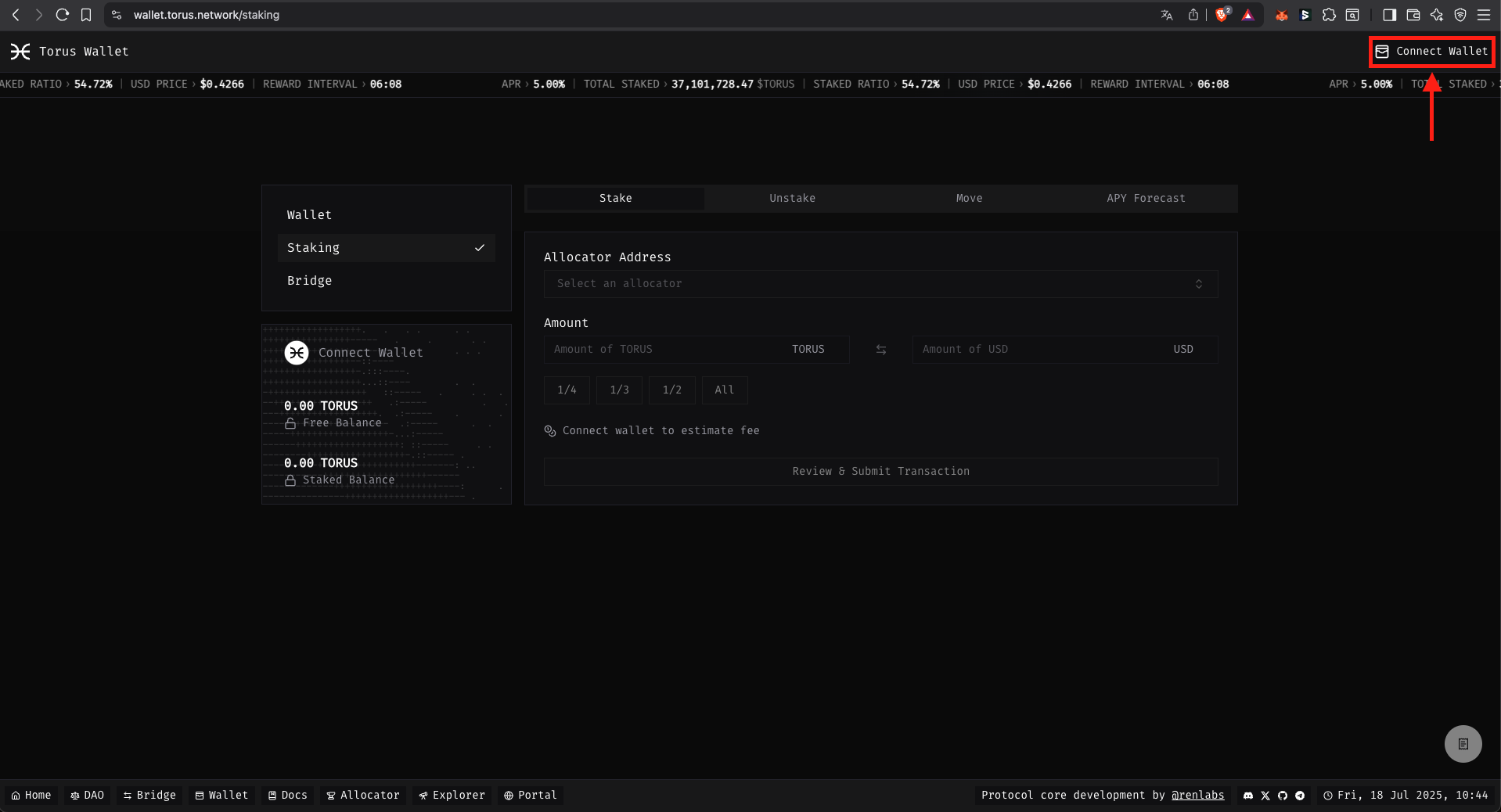Click the Torus Wallet logo icon

pyautogui.click(x=20, y=52)
